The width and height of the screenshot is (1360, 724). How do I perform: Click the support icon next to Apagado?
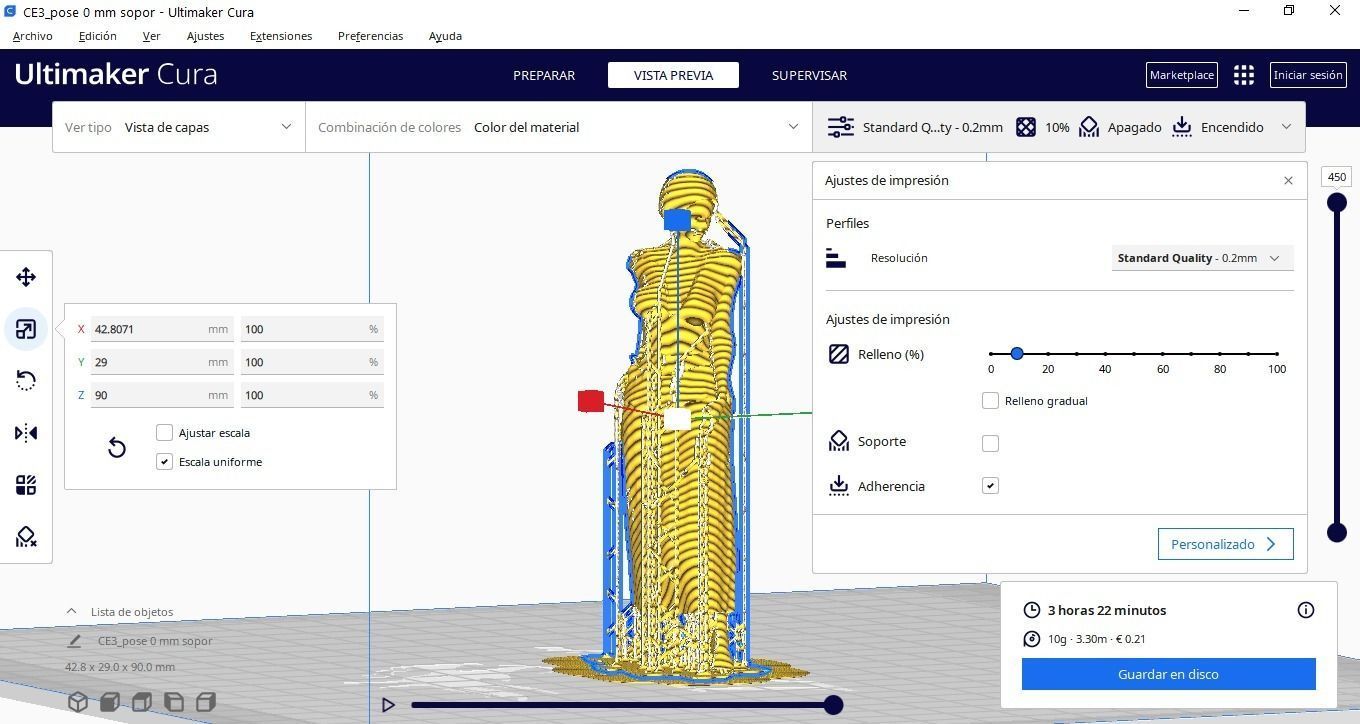(1089, 127)
